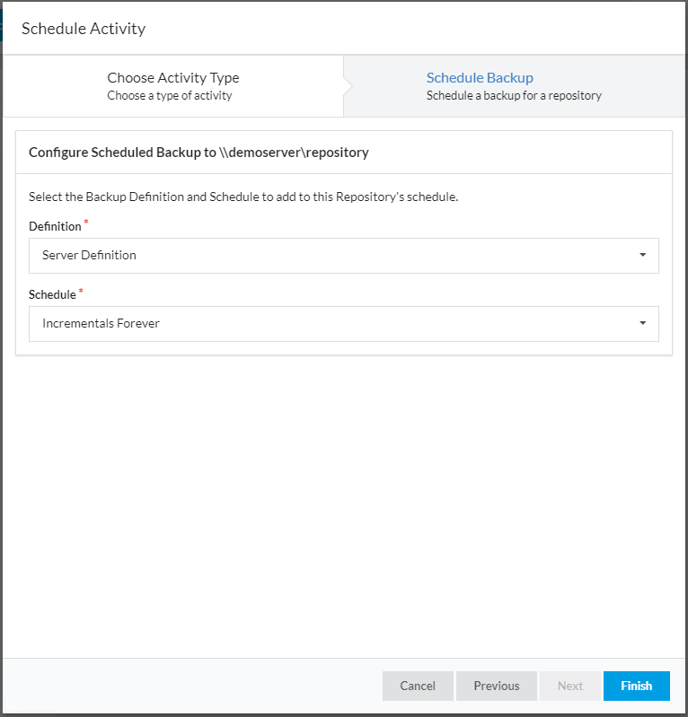Click the wizard step chevron separator

348,86
